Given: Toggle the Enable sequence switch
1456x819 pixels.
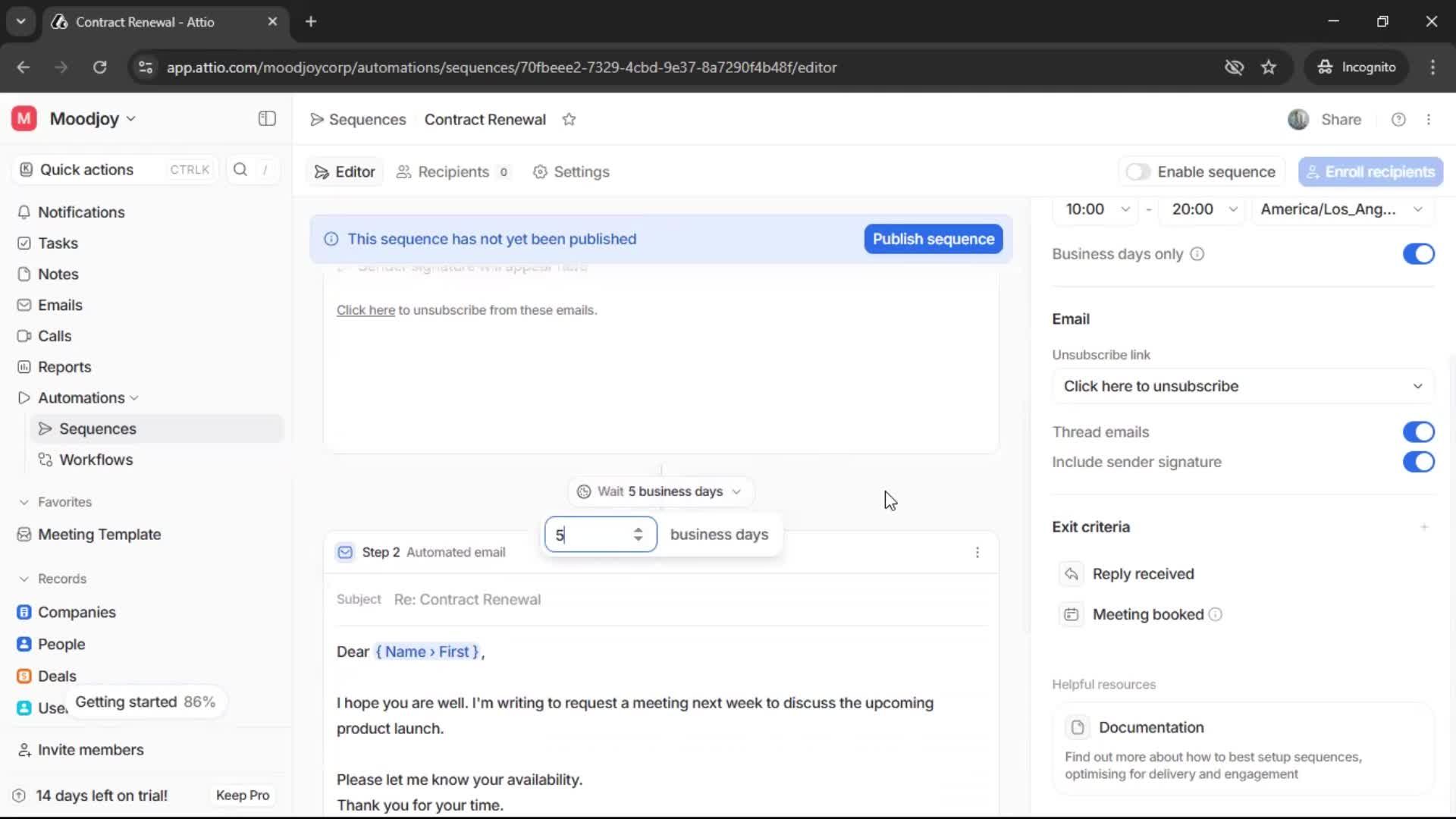Looking at the screenshot, I should coord(1137,172).
